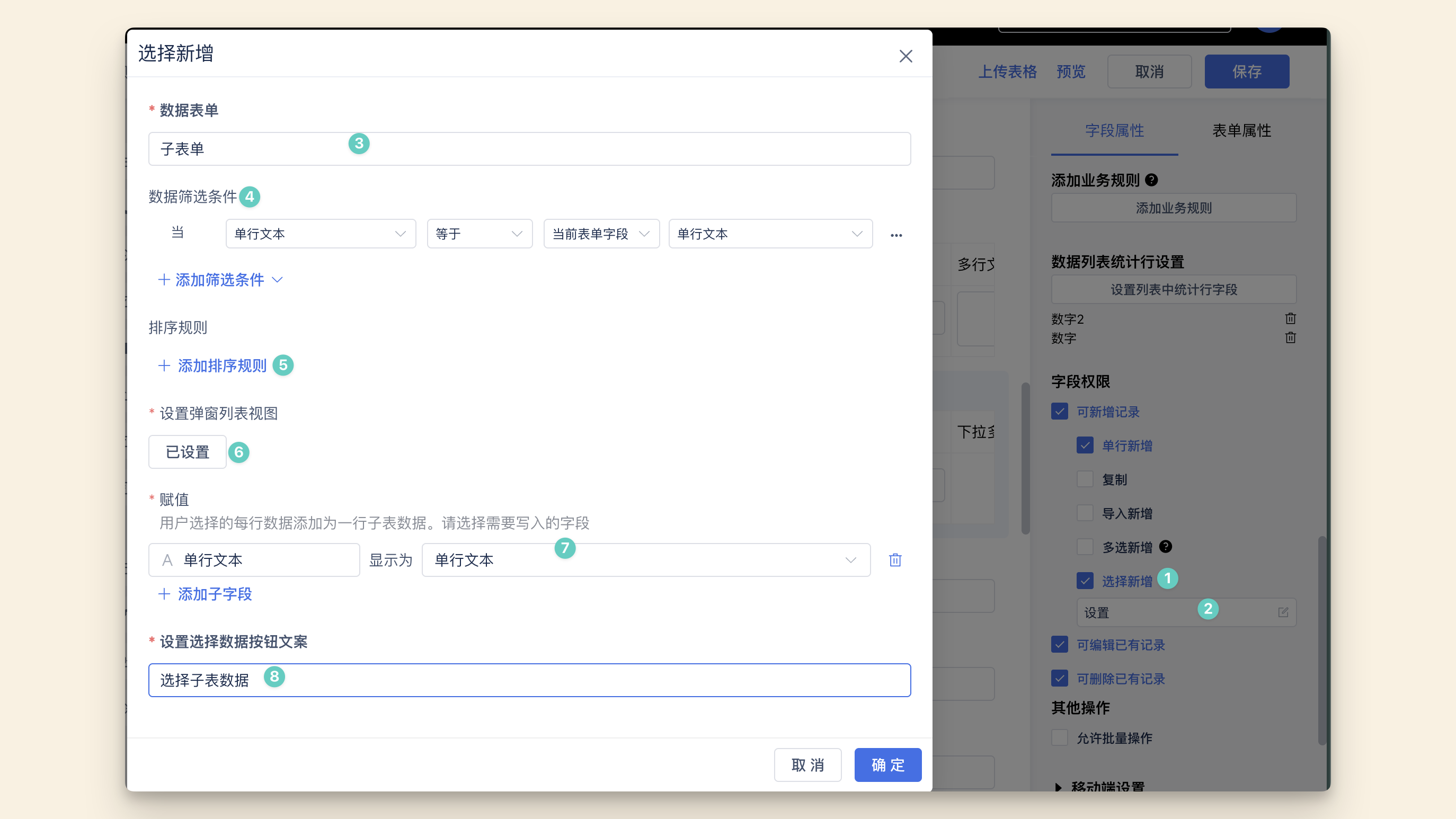Open the 等于 operator dropdown
This screenshot has width=1456, height=819.
pos(480,234)
